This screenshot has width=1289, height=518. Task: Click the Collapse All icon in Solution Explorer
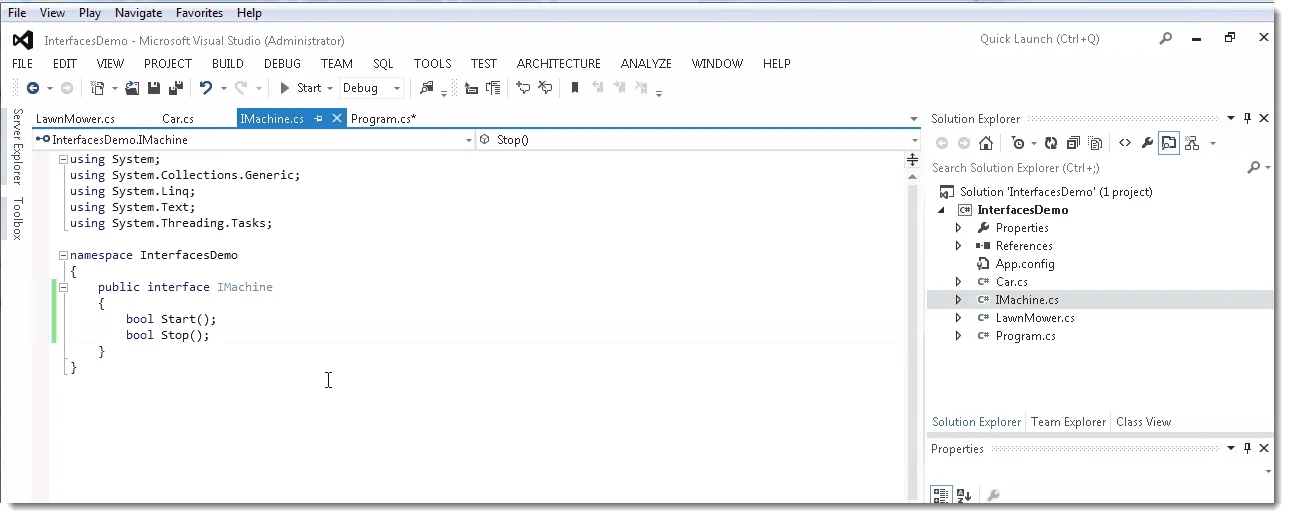tap(1073, 143)
